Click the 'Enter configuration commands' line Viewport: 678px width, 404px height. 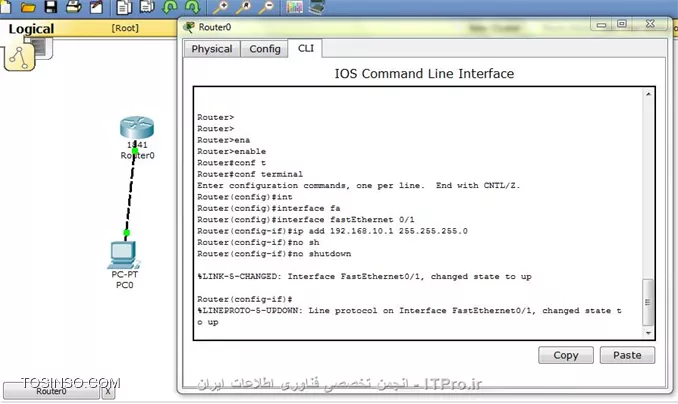coord(358,186)
